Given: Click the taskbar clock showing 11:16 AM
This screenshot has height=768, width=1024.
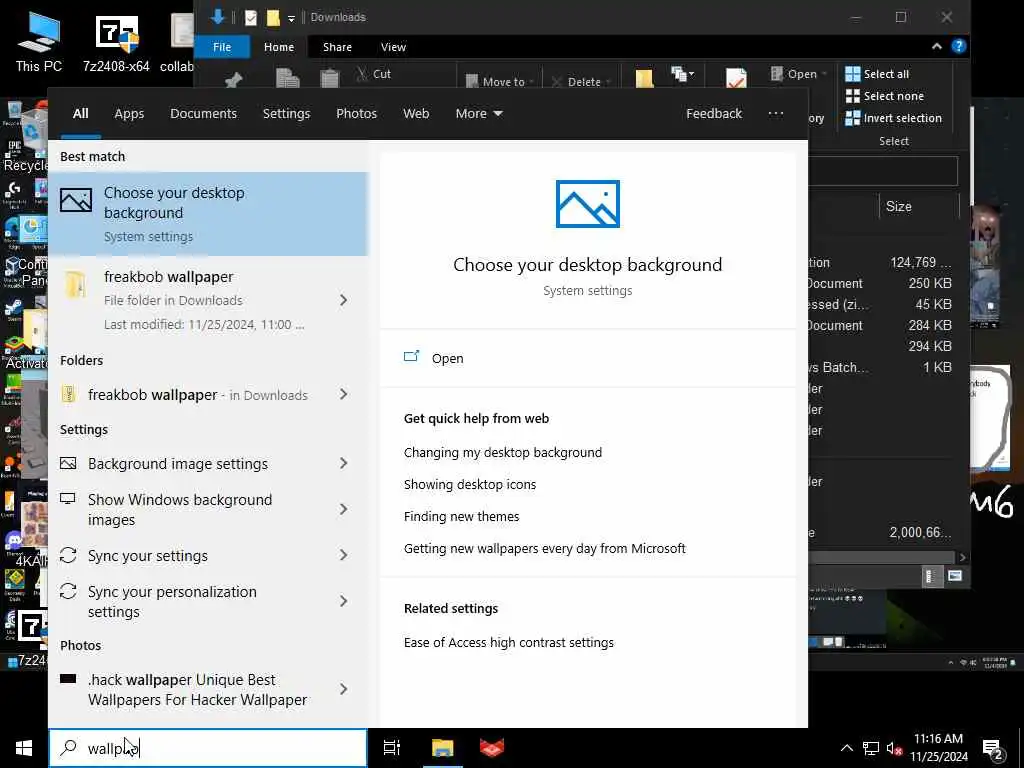Looking at the screenshot, I should pos(938,748).
